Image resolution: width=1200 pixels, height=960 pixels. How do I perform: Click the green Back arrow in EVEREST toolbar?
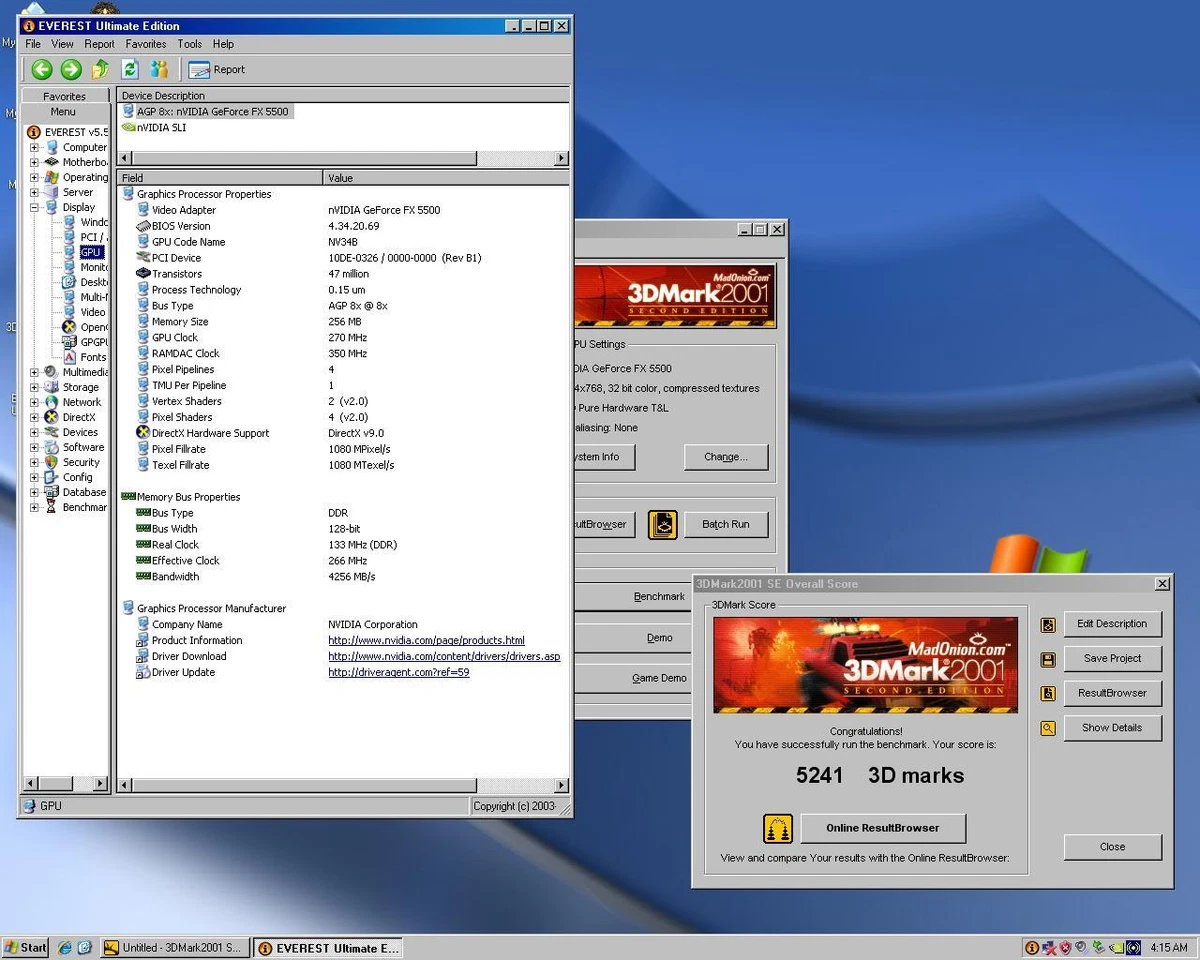pyautogui.click(x=42, y=69)
